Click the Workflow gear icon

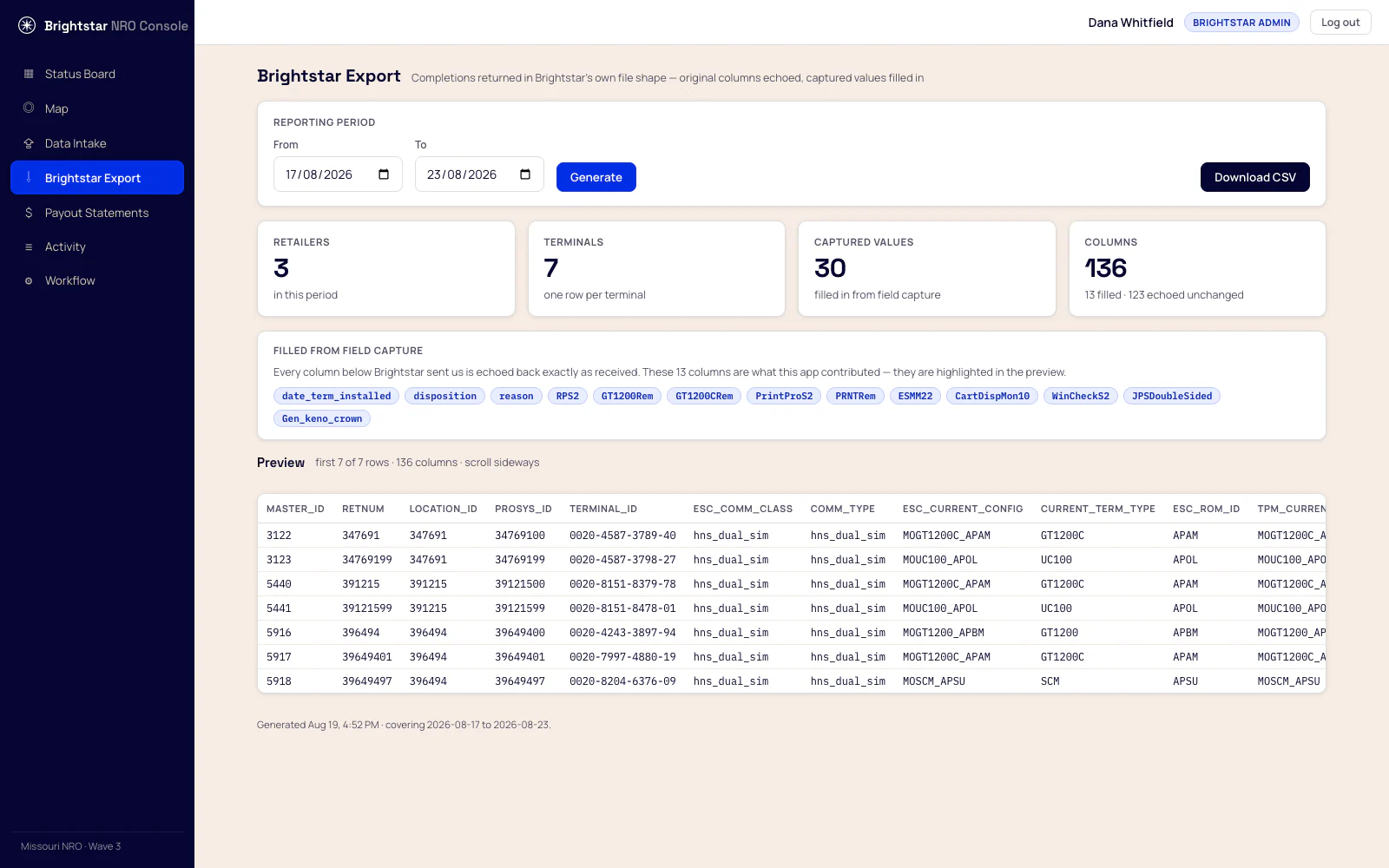tap(29, 280)
